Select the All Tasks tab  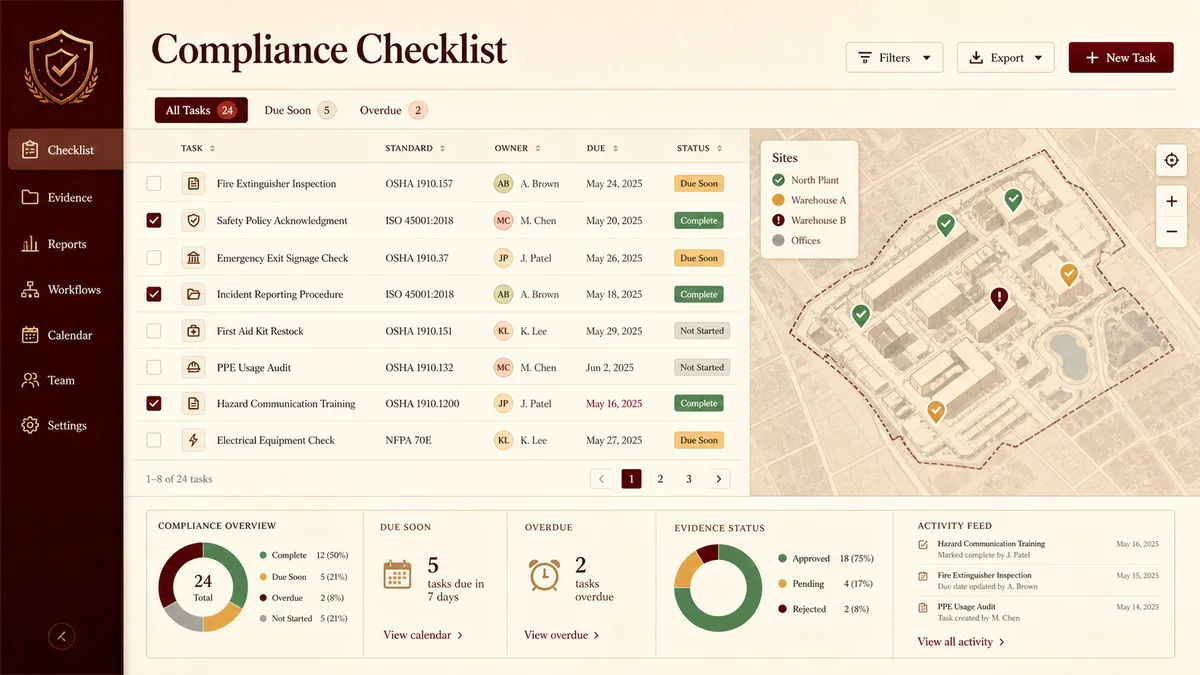(x=201, y=110)
